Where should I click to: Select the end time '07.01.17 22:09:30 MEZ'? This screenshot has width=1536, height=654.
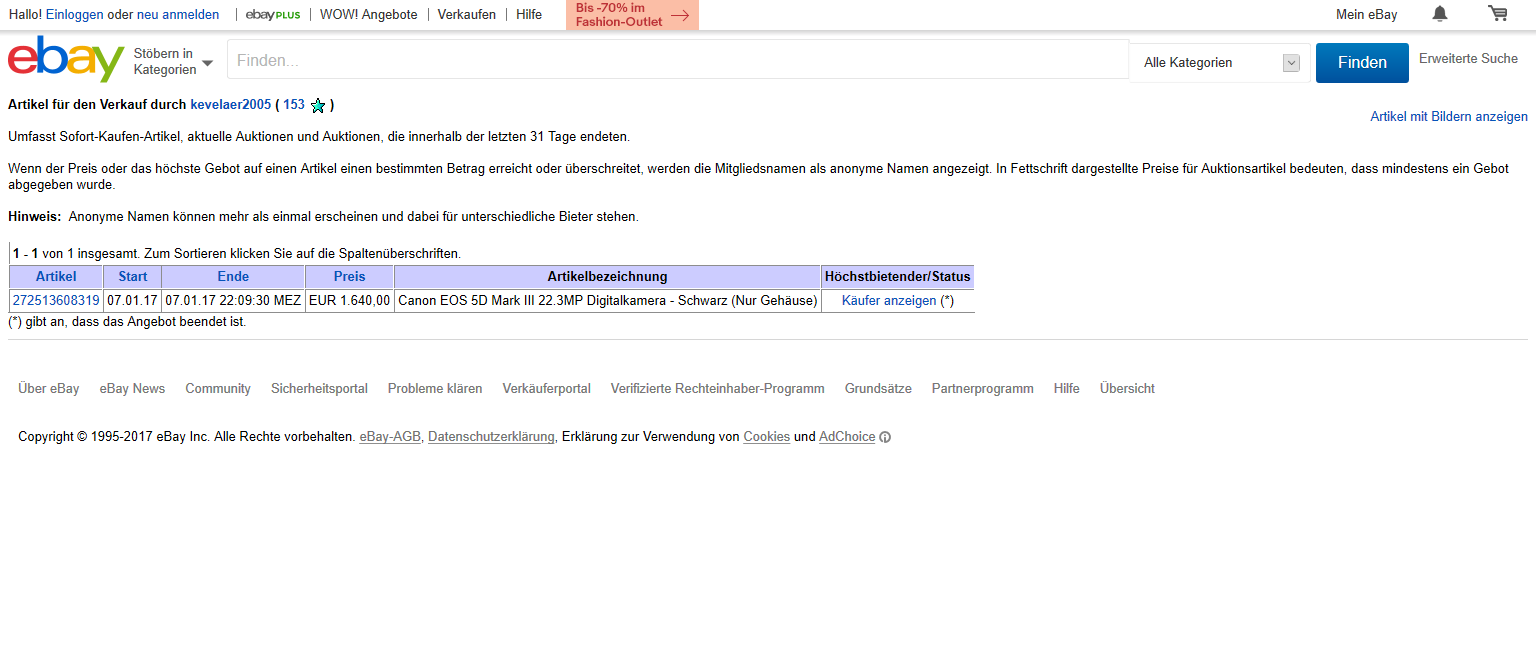(233, 301)
